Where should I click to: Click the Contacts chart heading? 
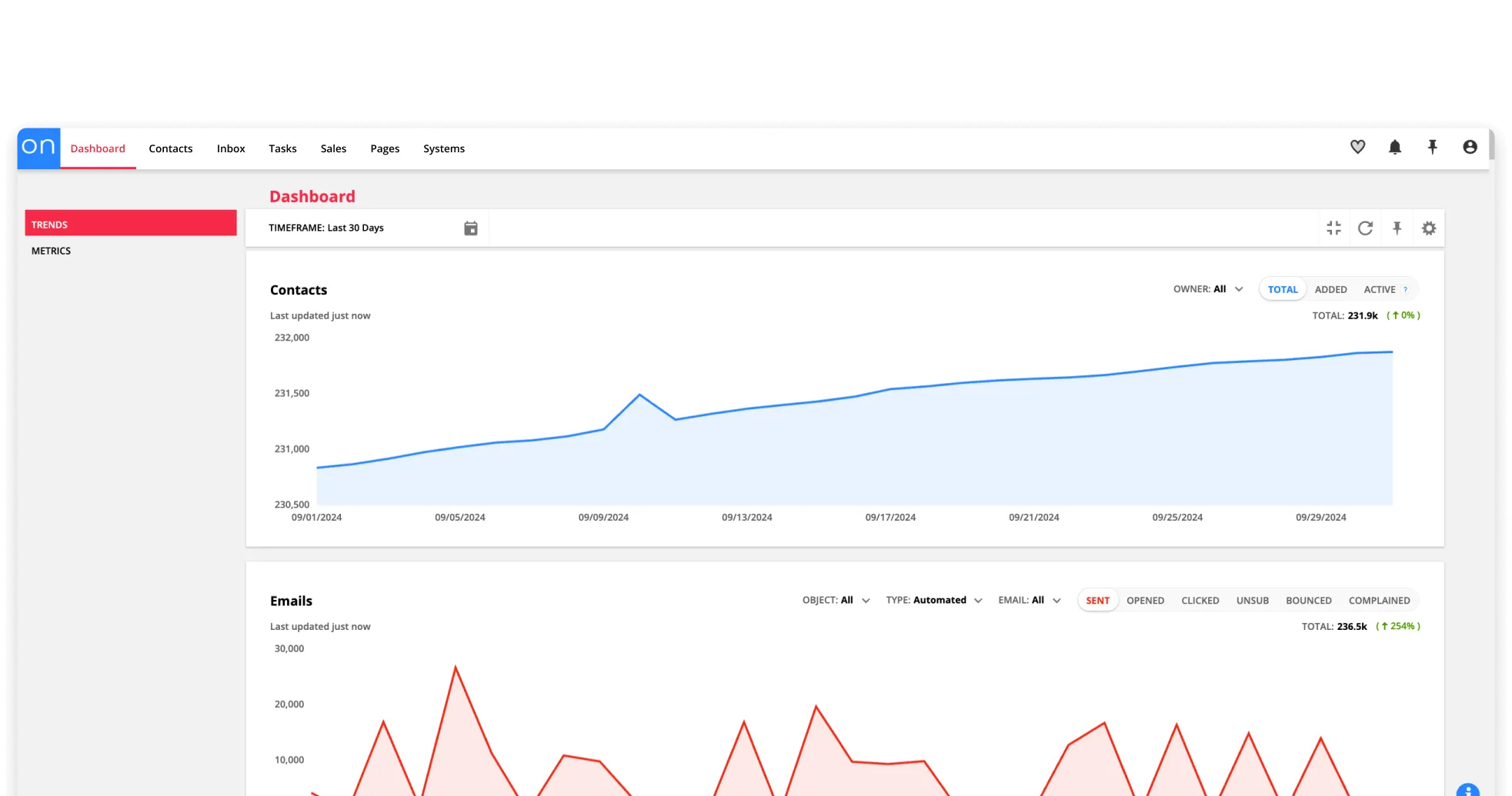299,290
